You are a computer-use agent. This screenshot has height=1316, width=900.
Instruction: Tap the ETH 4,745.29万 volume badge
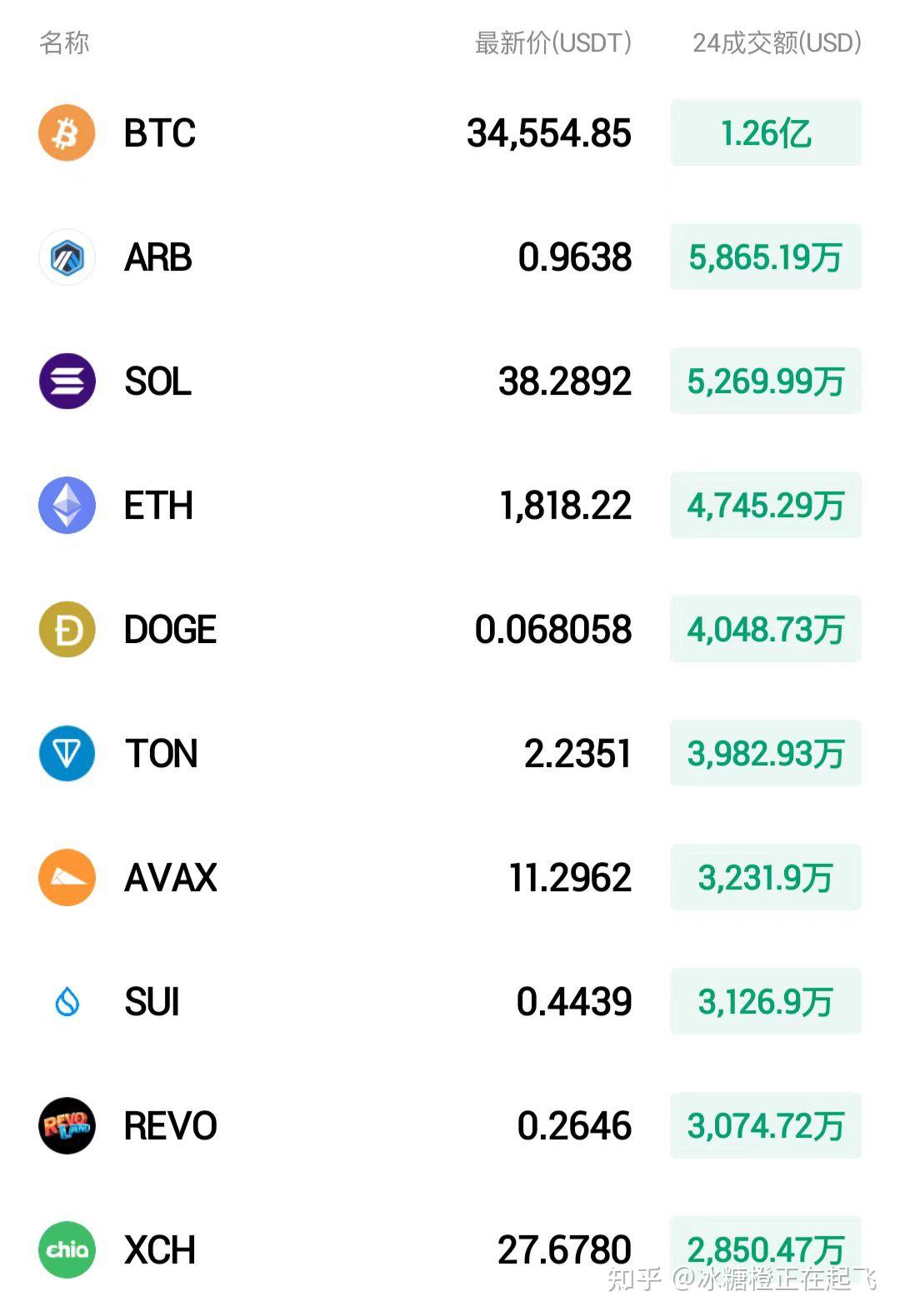766,505
